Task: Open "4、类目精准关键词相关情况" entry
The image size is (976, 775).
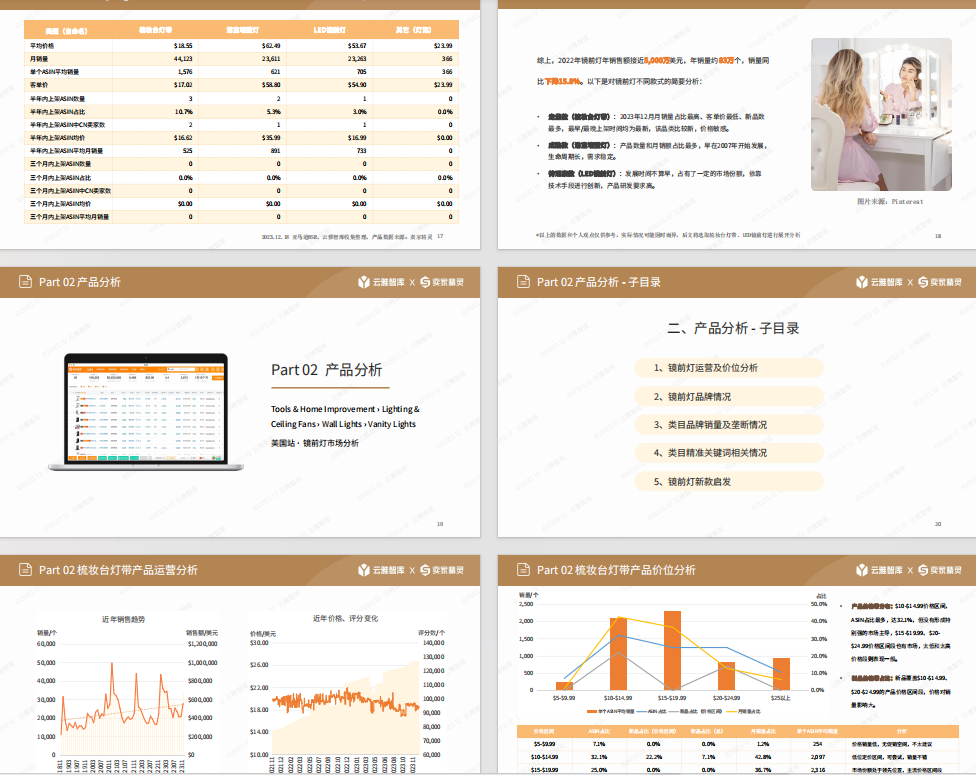Action: pos(728,452)
